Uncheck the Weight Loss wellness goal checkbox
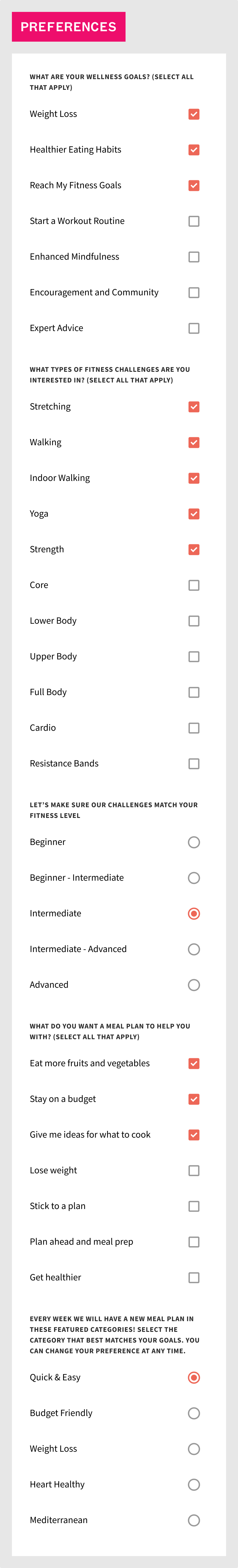 point(194,115)
